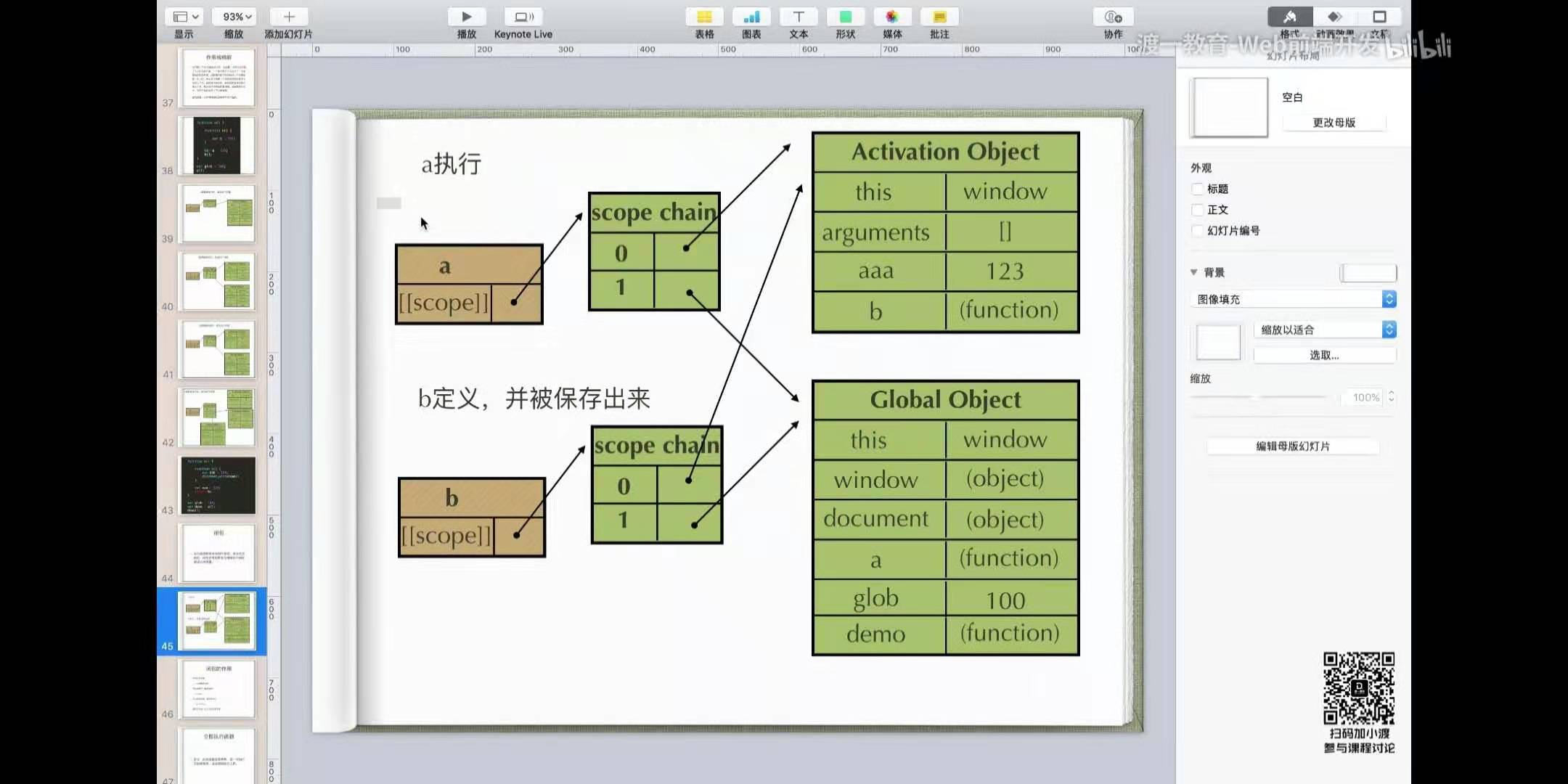Open the Shape icon menu

click(845, 17)
